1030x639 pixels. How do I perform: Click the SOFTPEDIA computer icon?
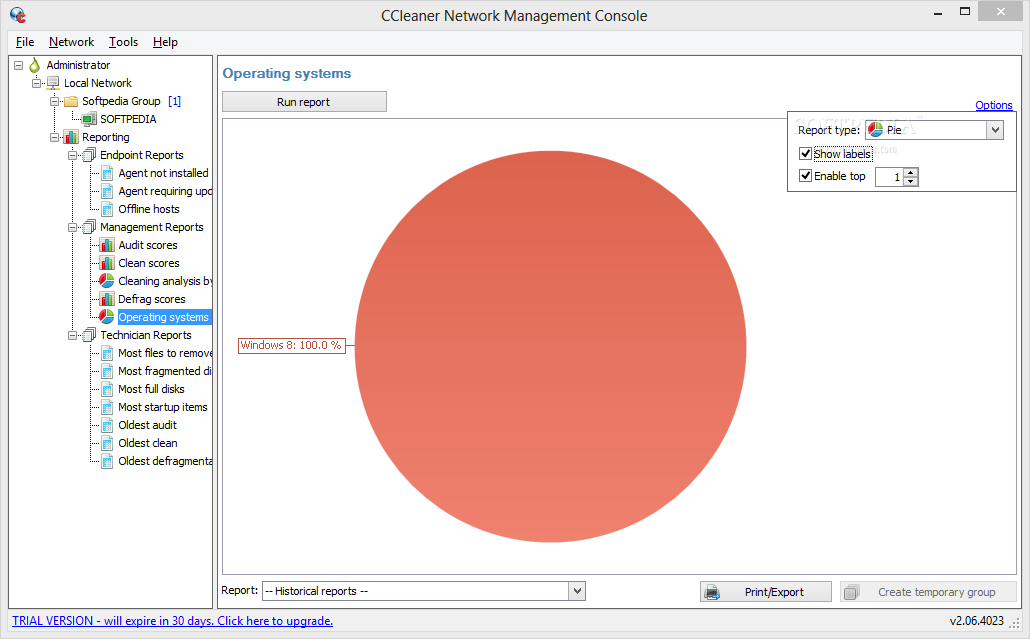click(89, 119)
